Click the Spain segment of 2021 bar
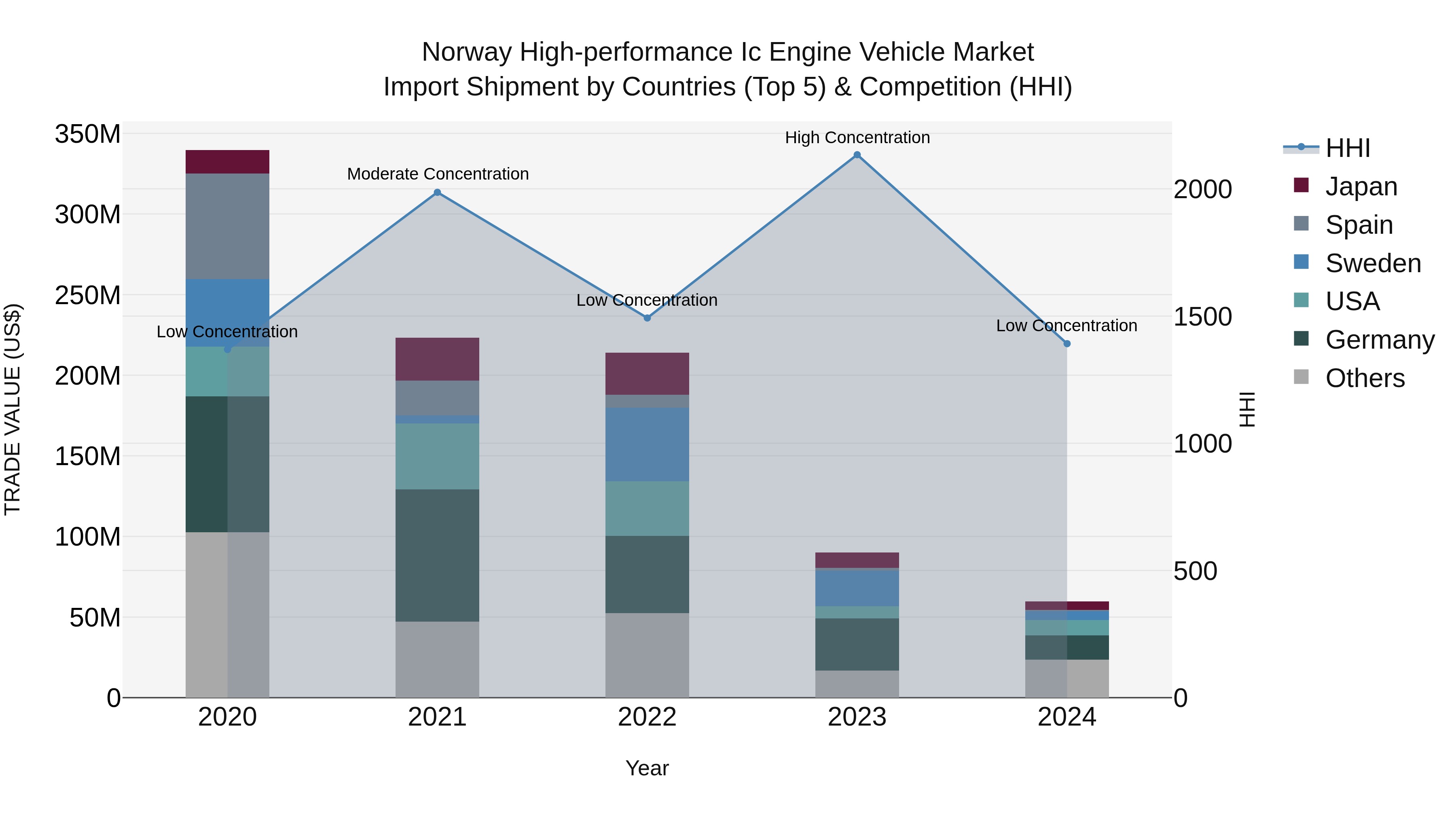This screenshot has width=1456, height=819. click(437, 398)
